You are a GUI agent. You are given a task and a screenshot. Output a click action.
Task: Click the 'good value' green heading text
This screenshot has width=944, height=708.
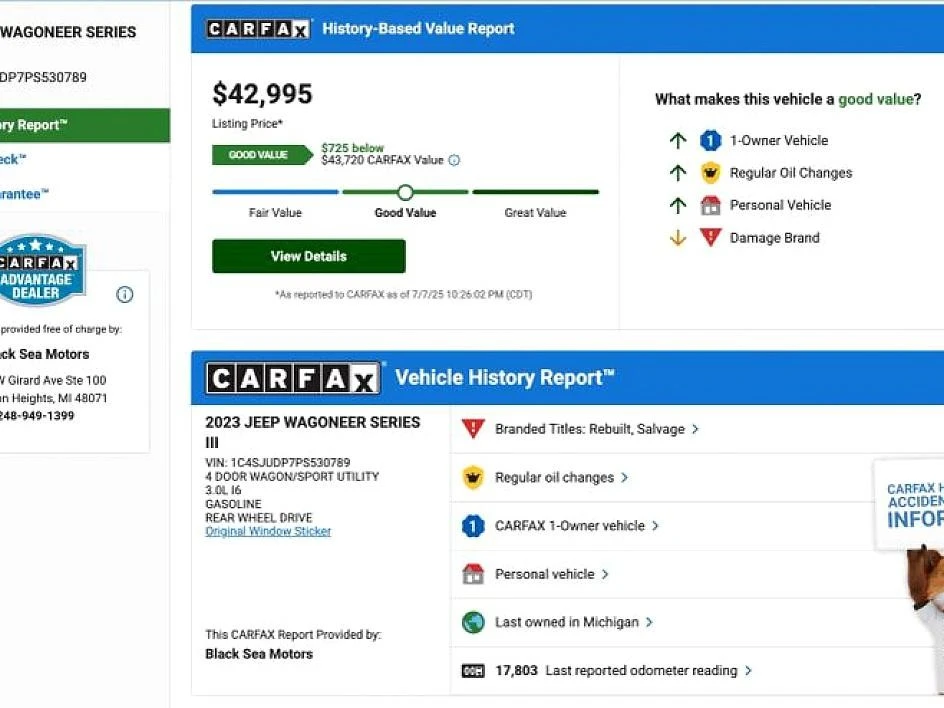pyautogui.click(x=875, y=99)
